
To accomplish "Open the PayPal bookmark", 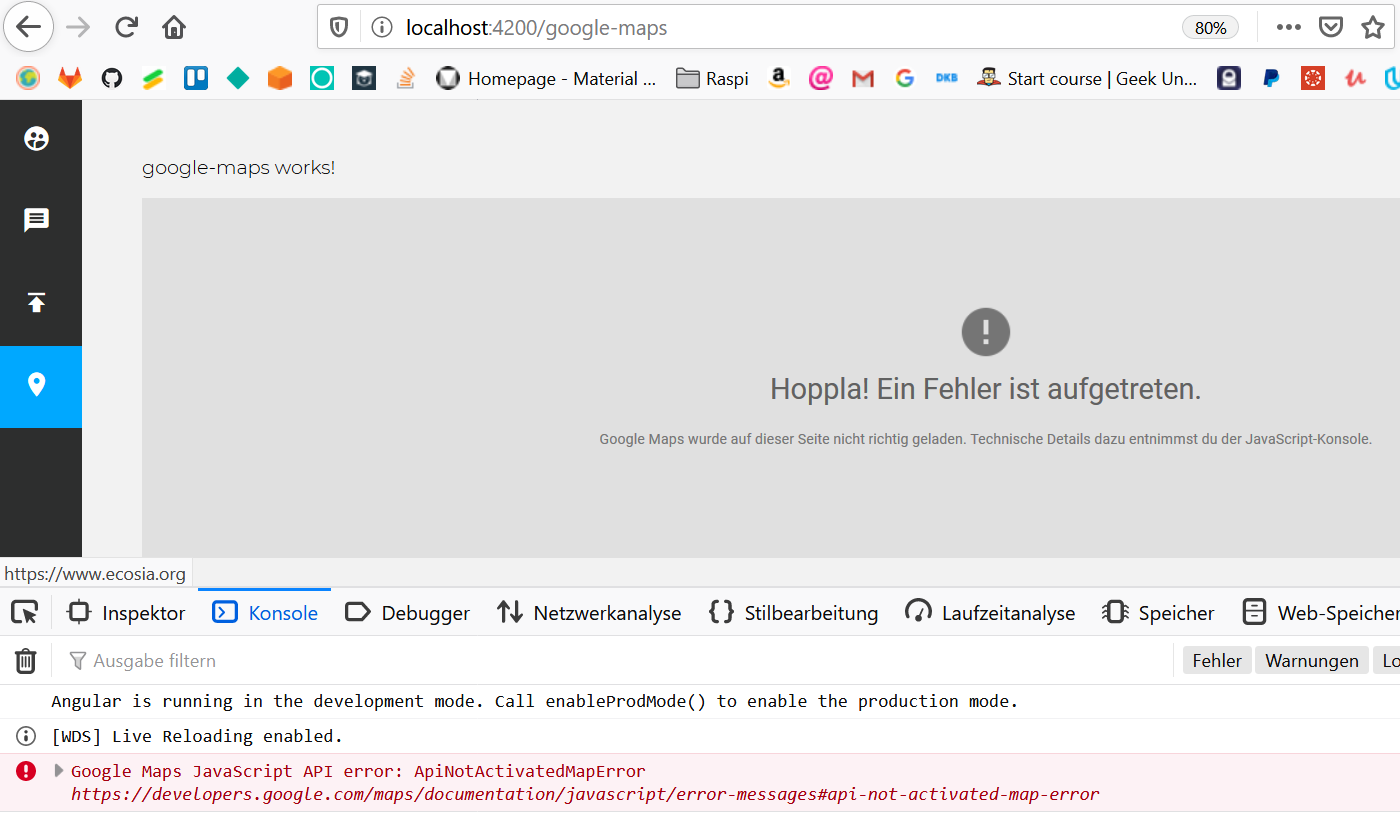I will (1271, 78).
